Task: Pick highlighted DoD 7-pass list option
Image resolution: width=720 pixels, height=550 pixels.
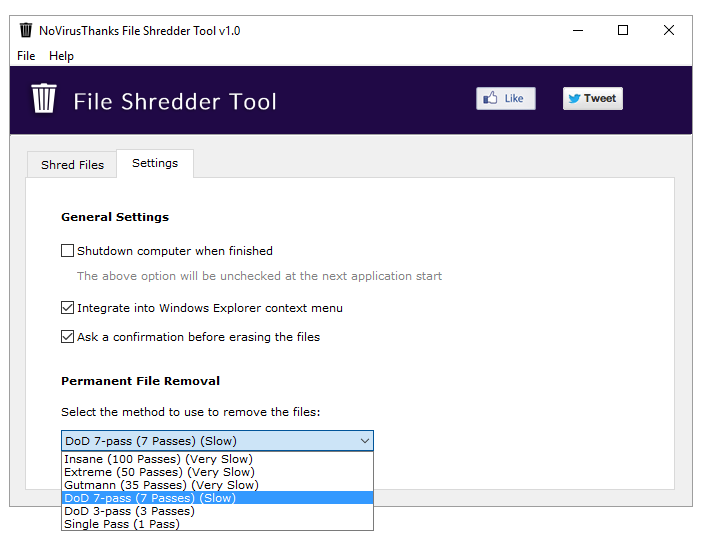Action: [217, 498]
